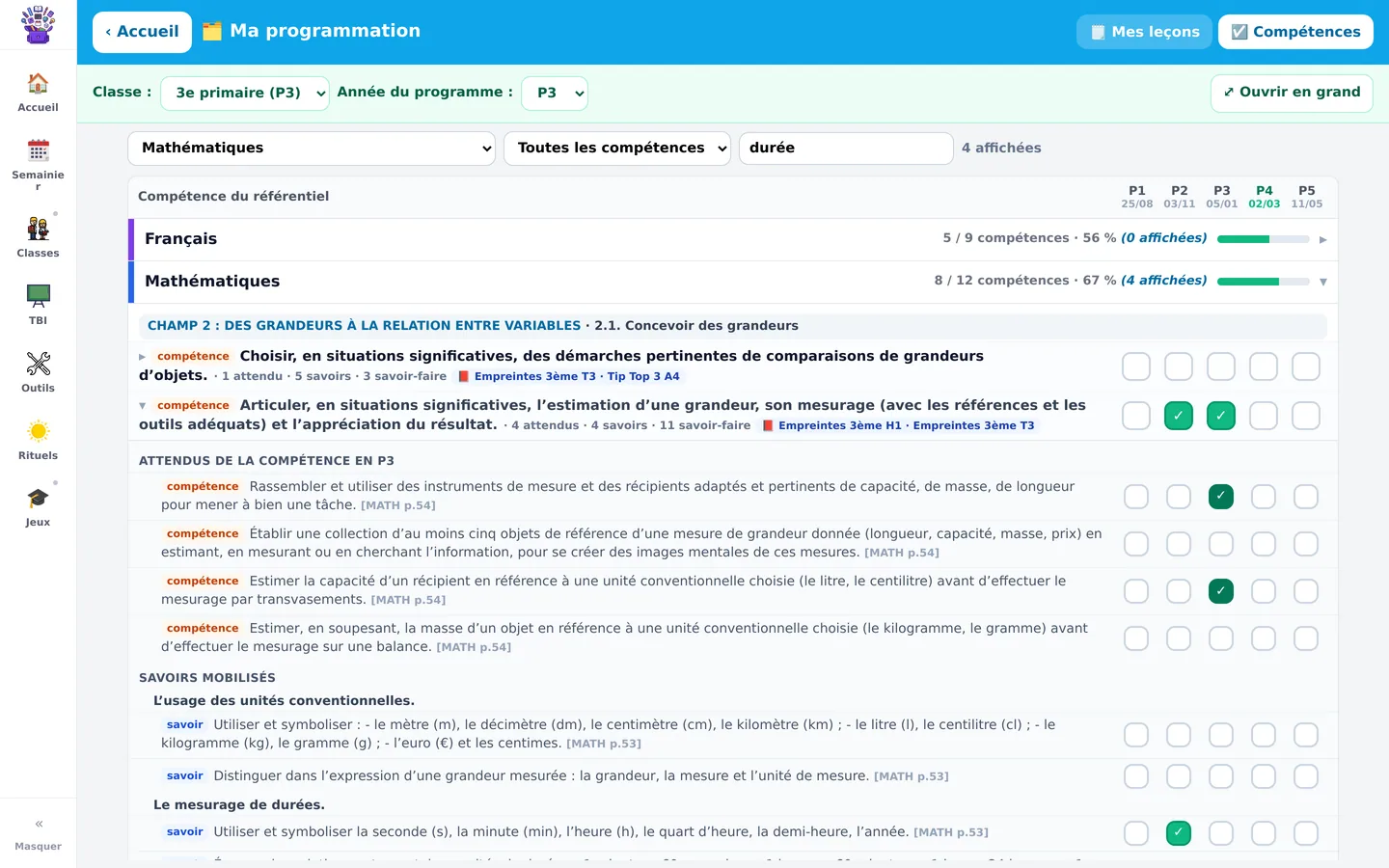
Task: Open the Année du programme P3 dropdown
Action: 555,94
